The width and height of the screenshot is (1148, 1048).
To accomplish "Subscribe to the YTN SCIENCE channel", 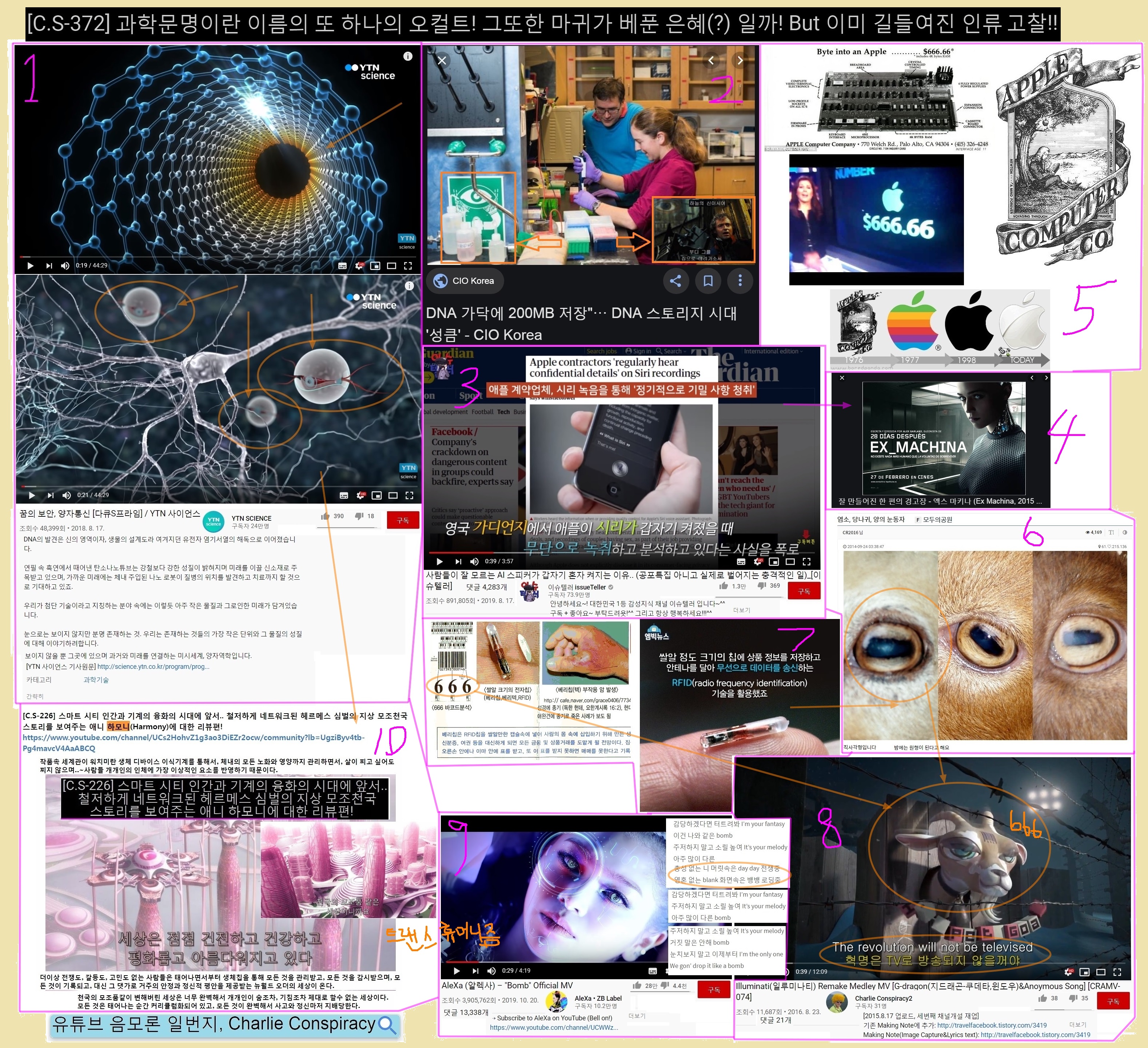I will [403, 520].
